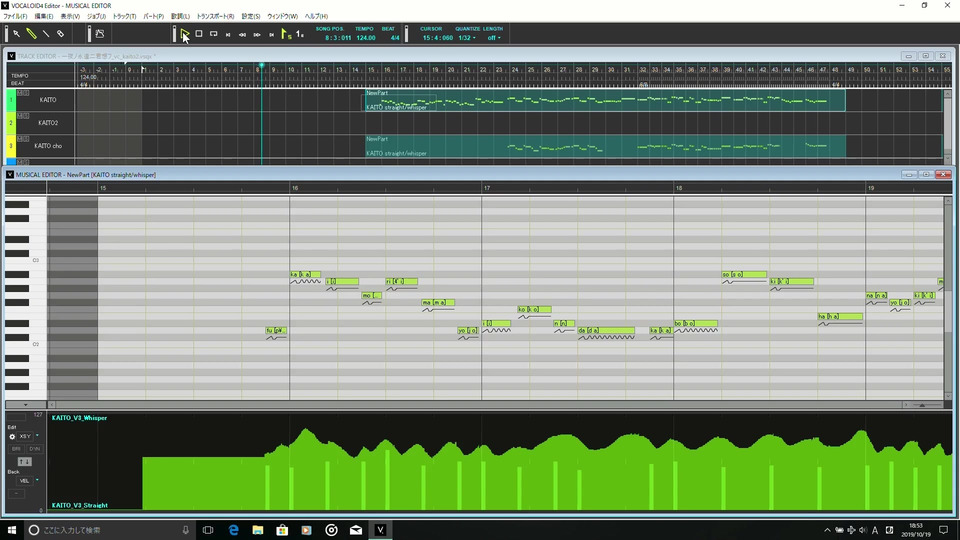Select the KAITO cho track name
Viewport: 960px width, 540px height.
(48, 146)
